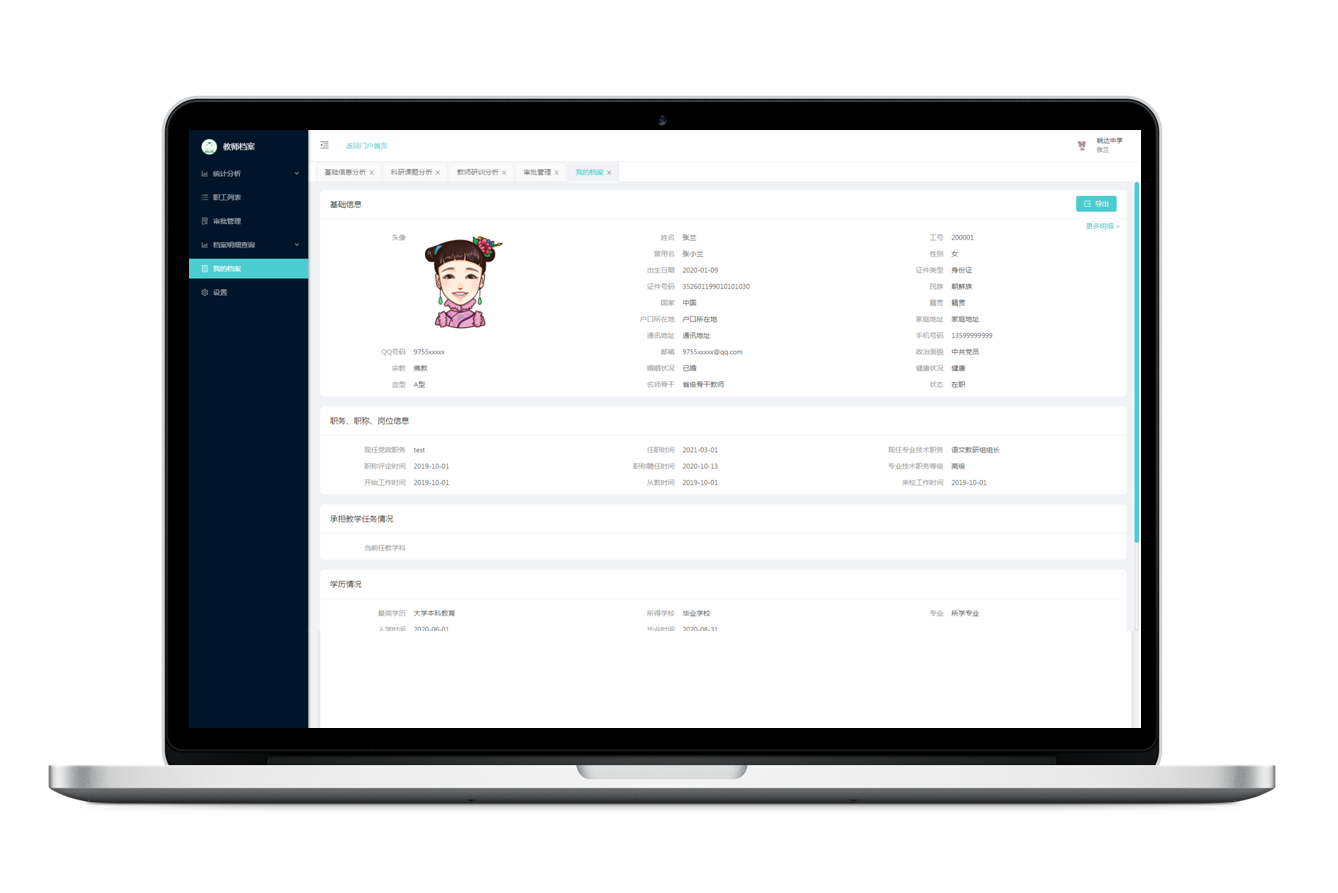Open 档案明细查询 in the sidebar
The image size is (1338, 893).
(x=248, y=245)
